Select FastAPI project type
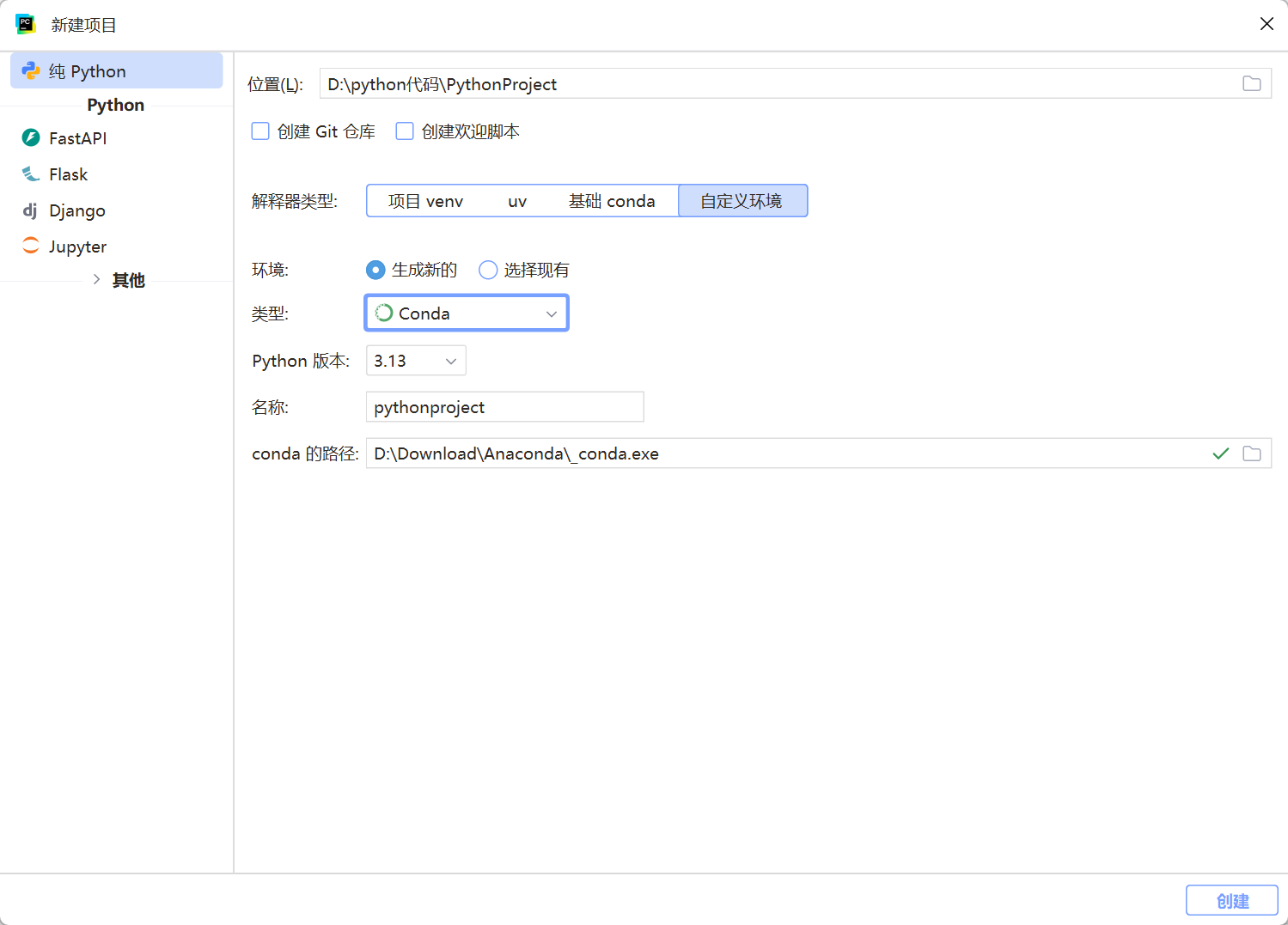 tap(117, 138)
